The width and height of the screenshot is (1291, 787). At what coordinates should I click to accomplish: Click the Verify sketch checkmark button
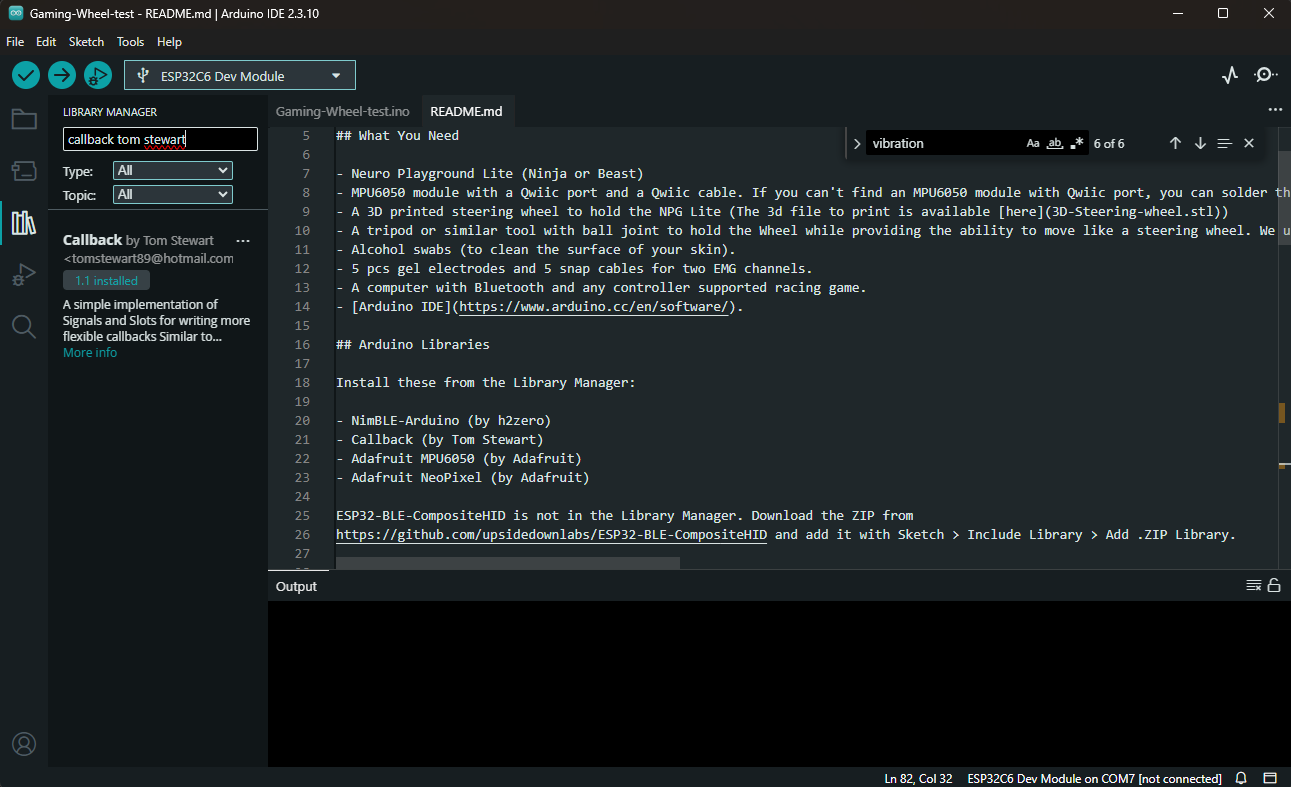26,75
